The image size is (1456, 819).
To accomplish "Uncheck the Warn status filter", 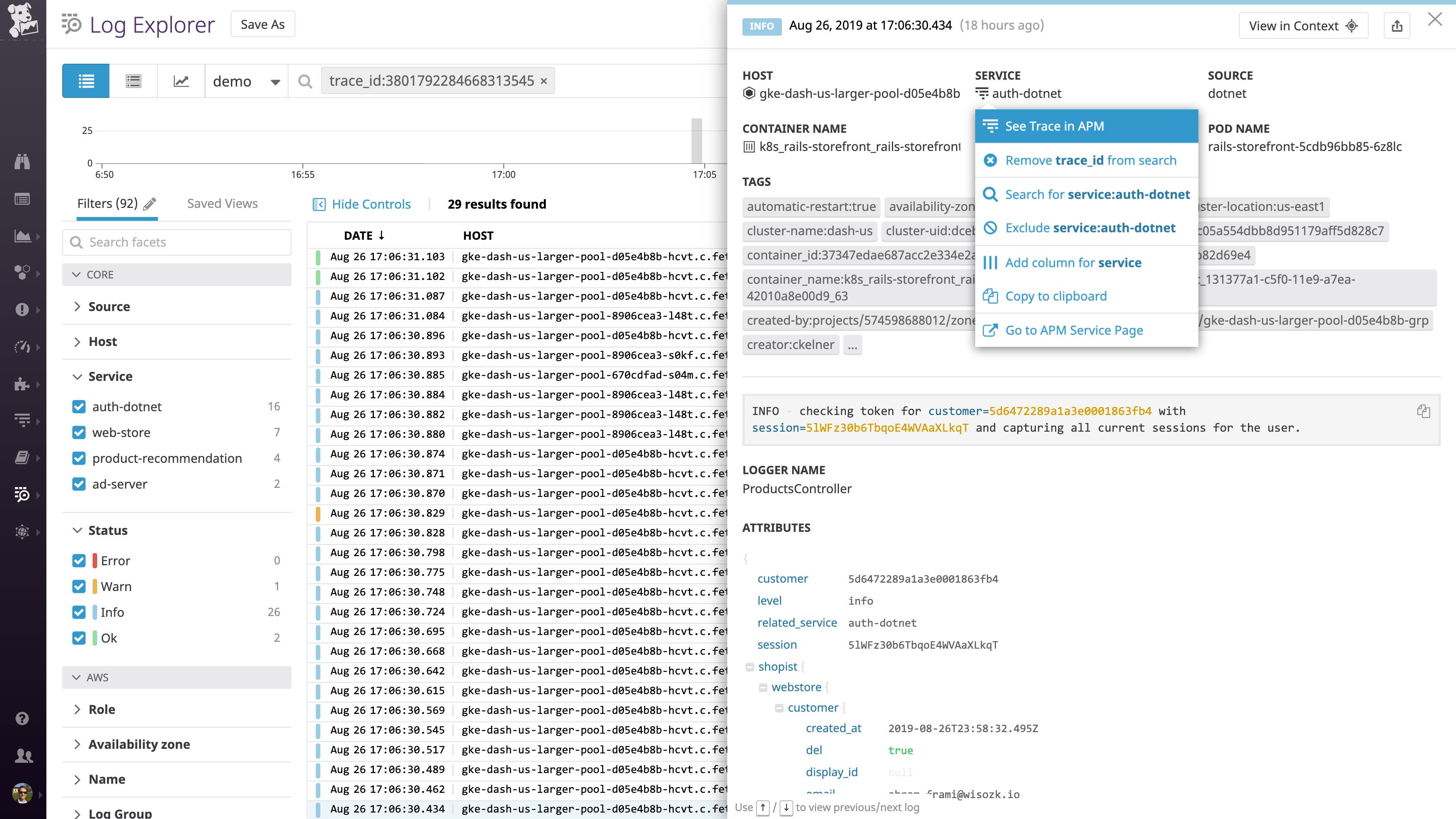I will 79,586.
